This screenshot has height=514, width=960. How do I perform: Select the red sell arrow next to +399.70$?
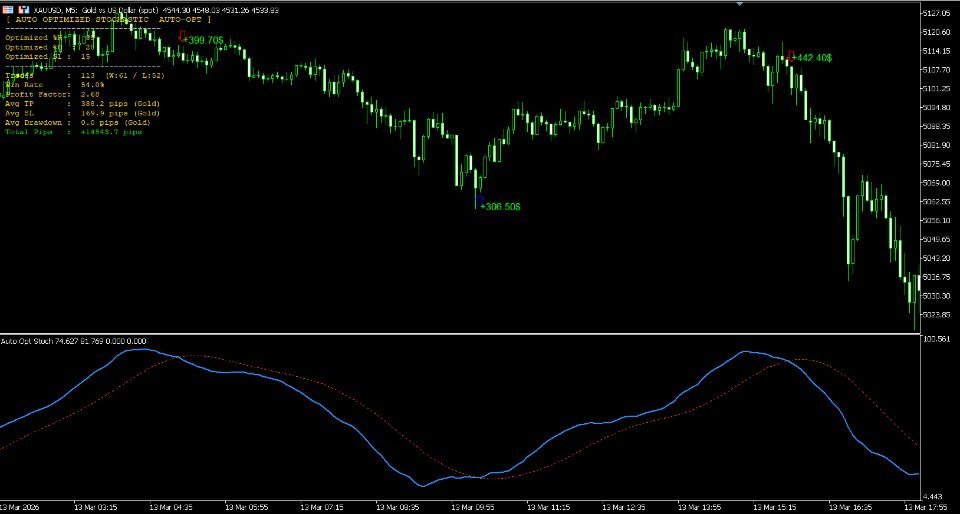click(181, 36)
